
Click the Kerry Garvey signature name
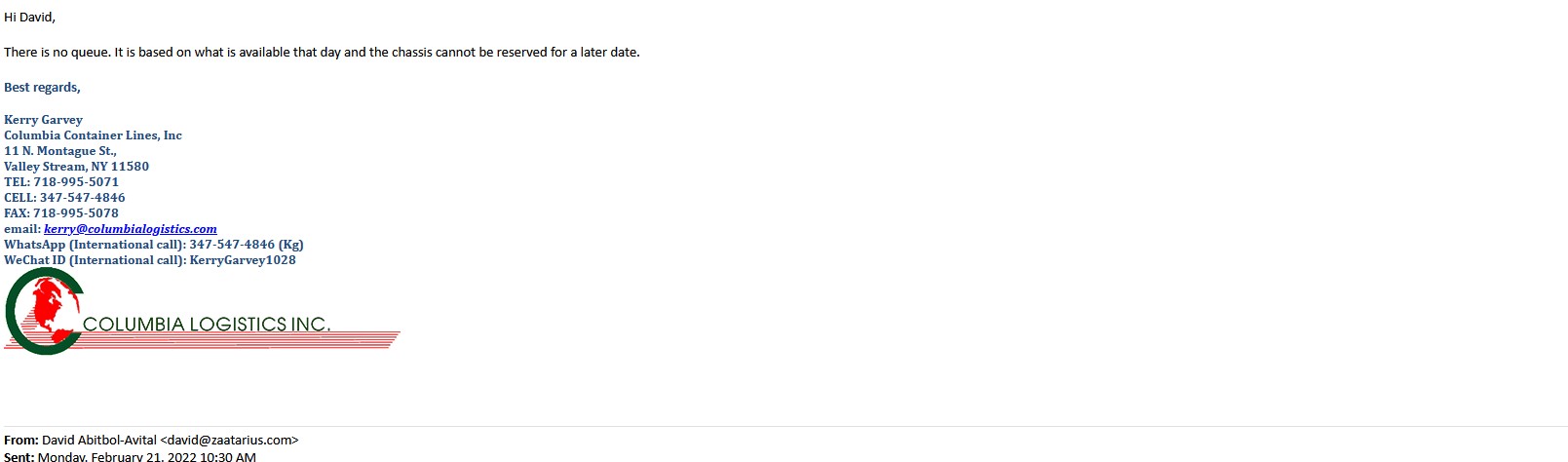click(43, 120)
